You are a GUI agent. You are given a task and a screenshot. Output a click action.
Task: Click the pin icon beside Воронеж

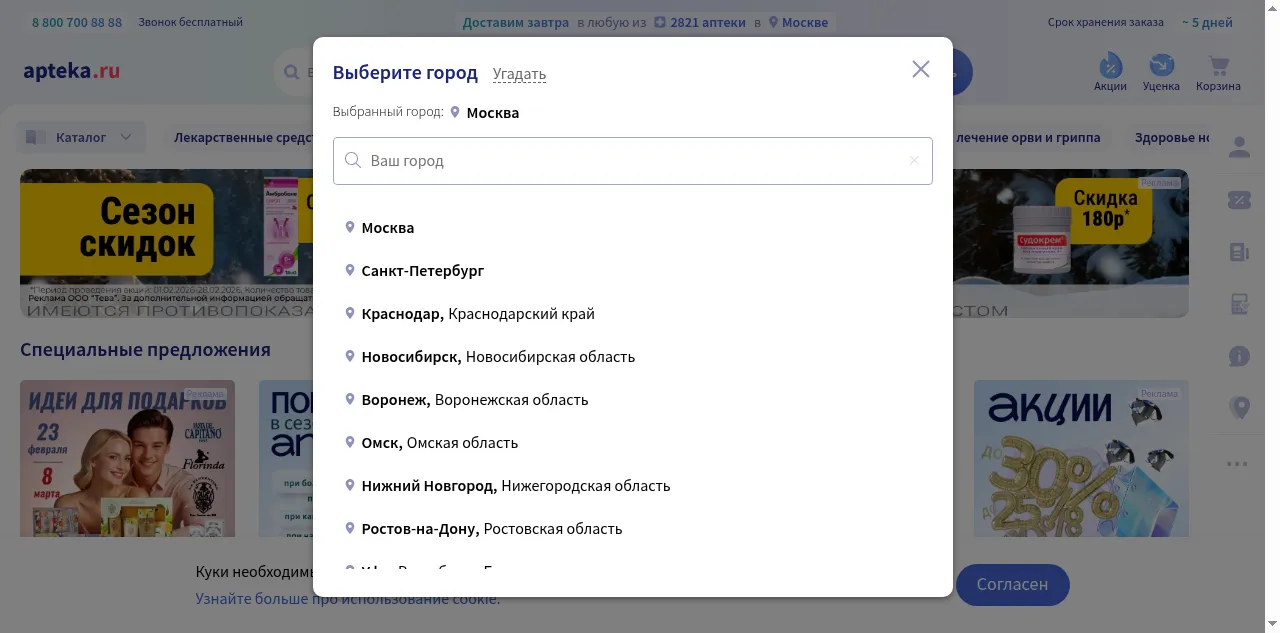[x=350, y=399]
